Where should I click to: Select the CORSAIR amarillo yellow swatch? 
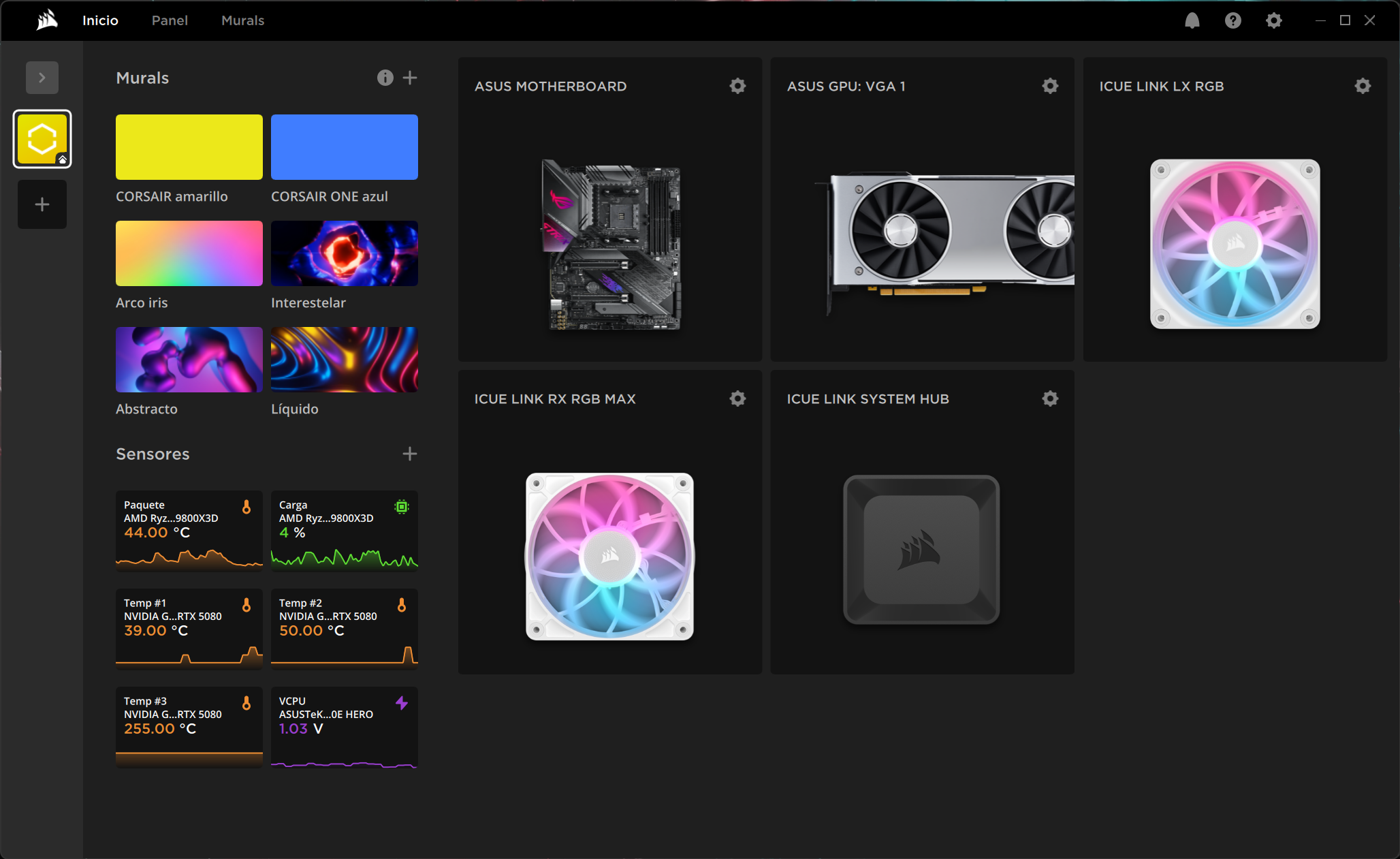[189, 147]
